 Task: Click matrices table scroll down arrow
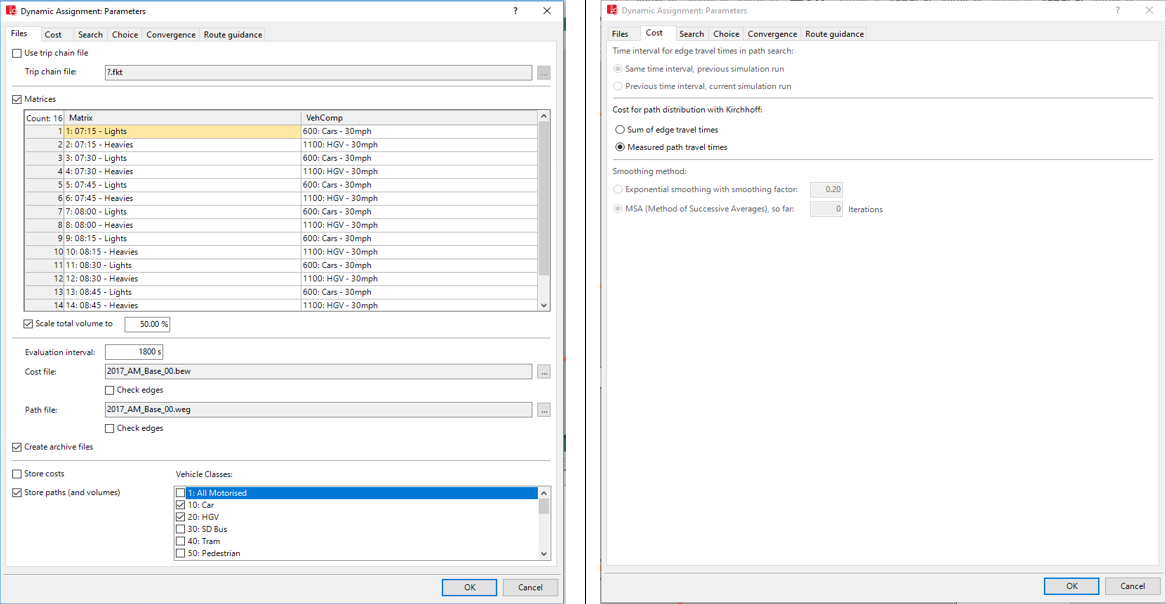pyautogui.click(x=544, y=304)
